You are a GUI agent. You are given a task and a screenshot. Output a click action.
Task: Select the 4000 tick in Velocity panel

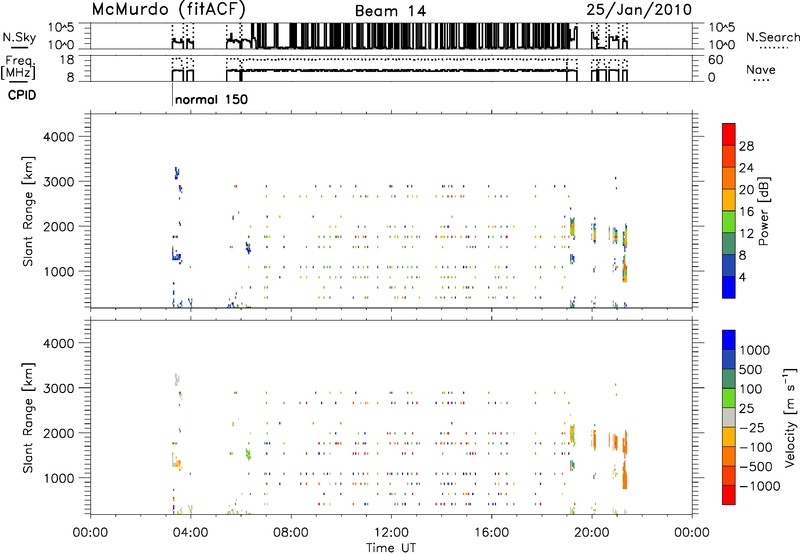point(58,343)
